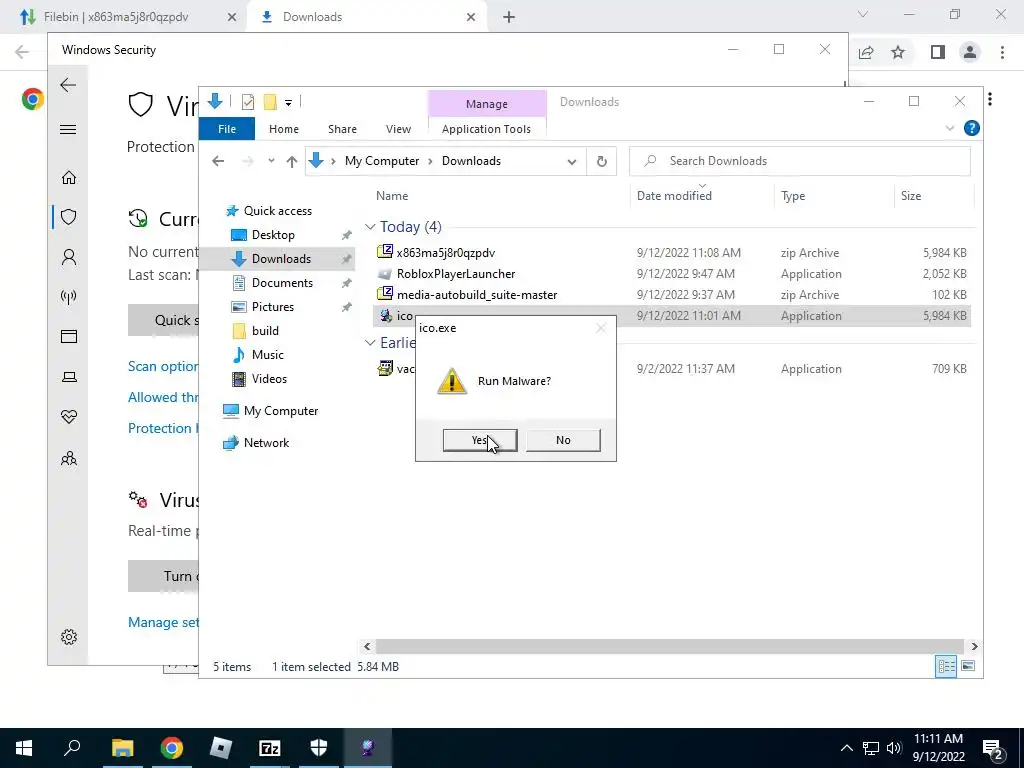Collapse the Earlier group chevron

[370, 343]
